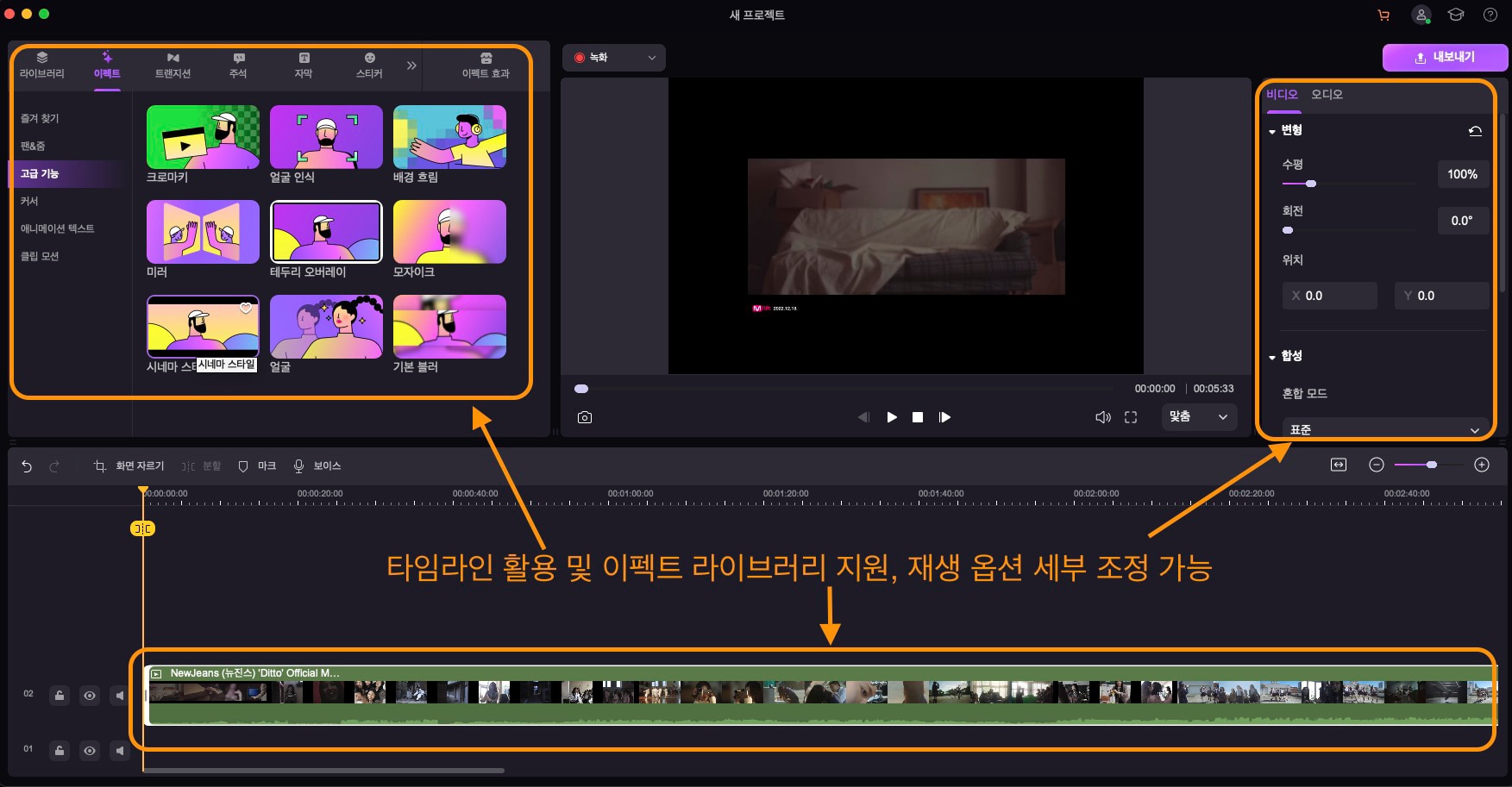
Task: Zoom out the timeline with minus
Action: tap(1377, 465)
